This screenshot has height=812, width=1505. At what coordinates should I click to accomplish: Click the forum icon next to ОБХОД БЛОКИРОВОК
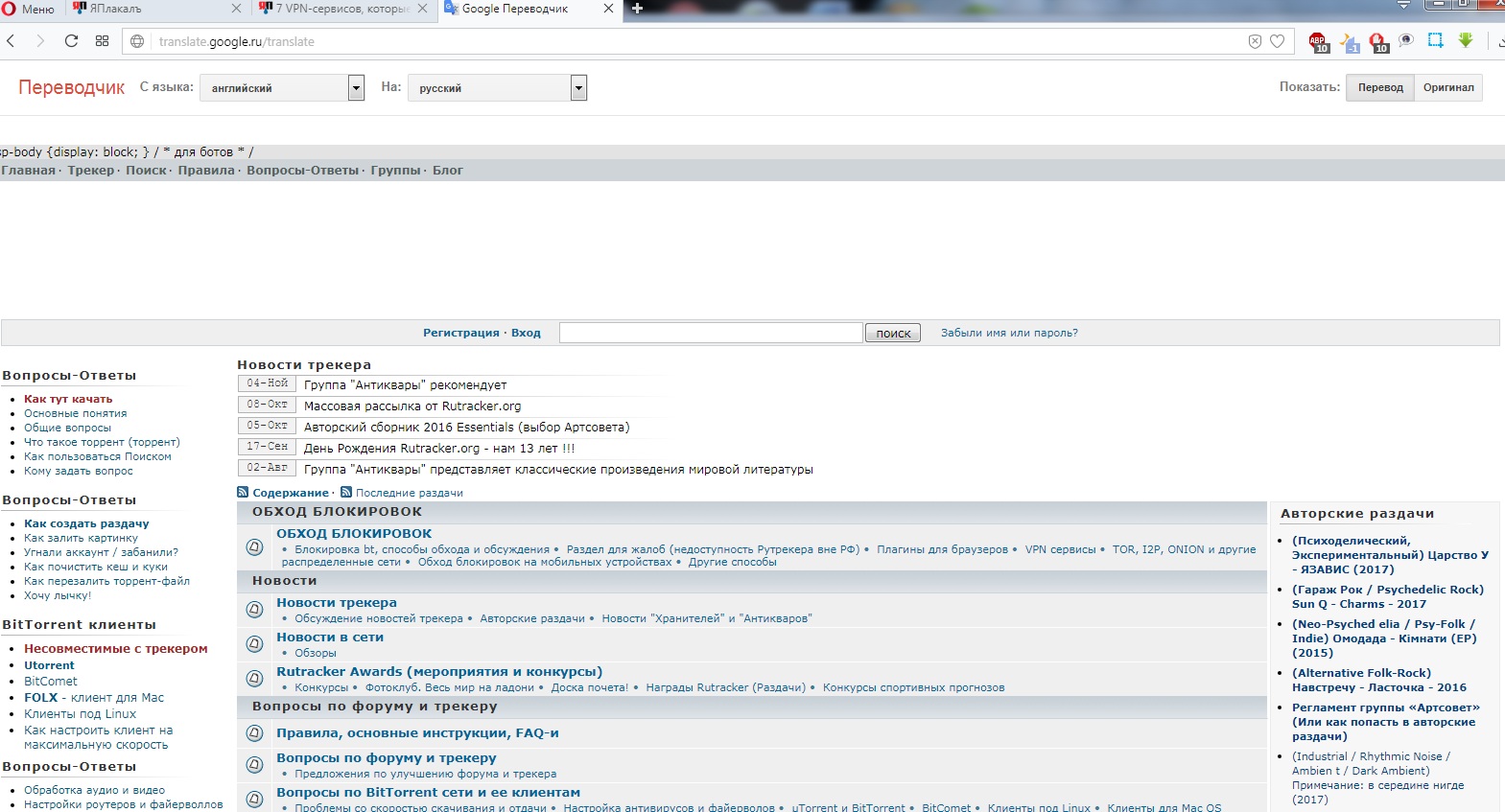(x=254, y=547)
